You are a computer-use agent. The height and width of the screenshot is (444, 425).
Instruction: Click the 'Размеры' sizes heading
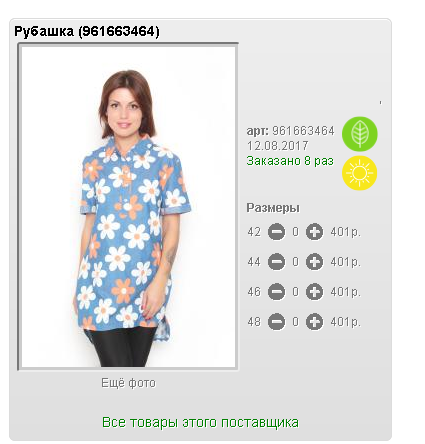click(273, 208)
